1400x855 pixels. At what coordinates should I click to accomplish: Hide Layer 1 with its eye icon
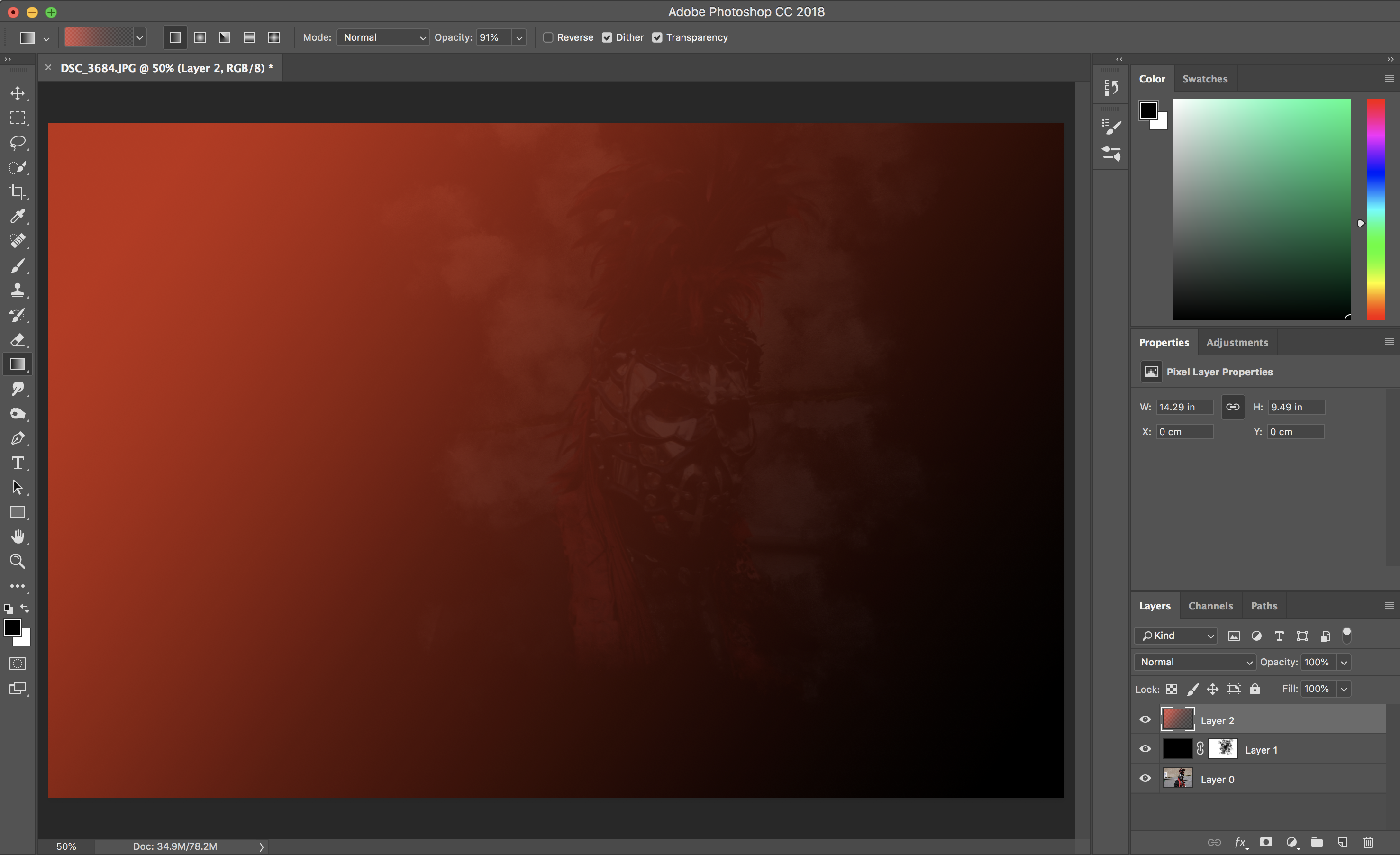pos(1145,749)
